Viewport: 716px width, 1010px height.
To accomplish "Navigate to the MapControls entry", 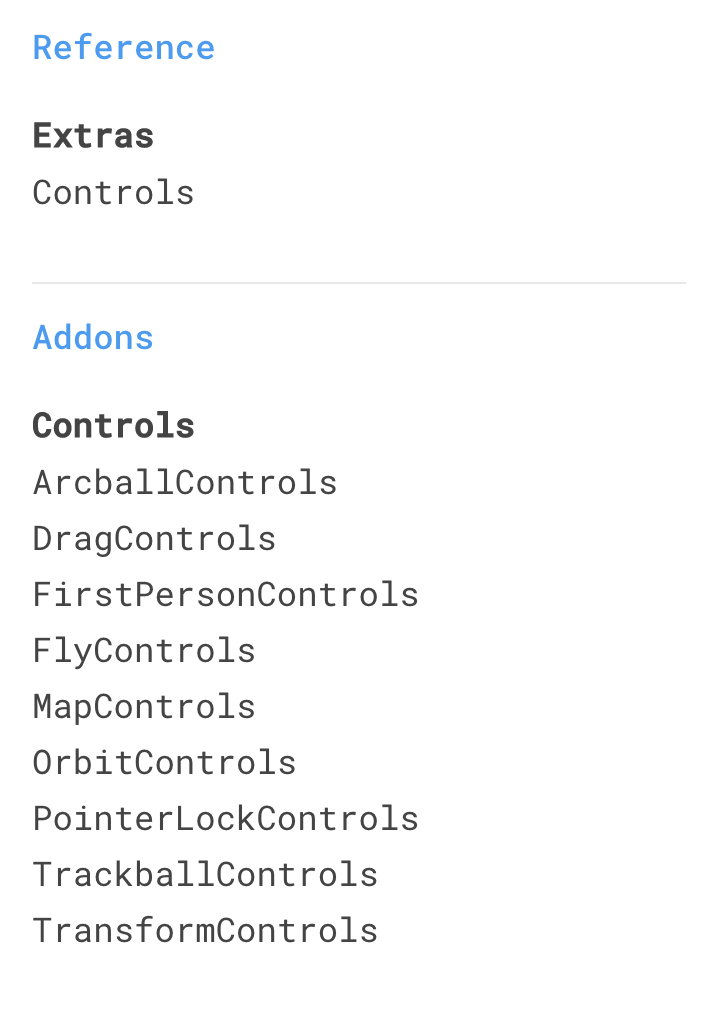I will pyautogui.click(x=144, y=707).
